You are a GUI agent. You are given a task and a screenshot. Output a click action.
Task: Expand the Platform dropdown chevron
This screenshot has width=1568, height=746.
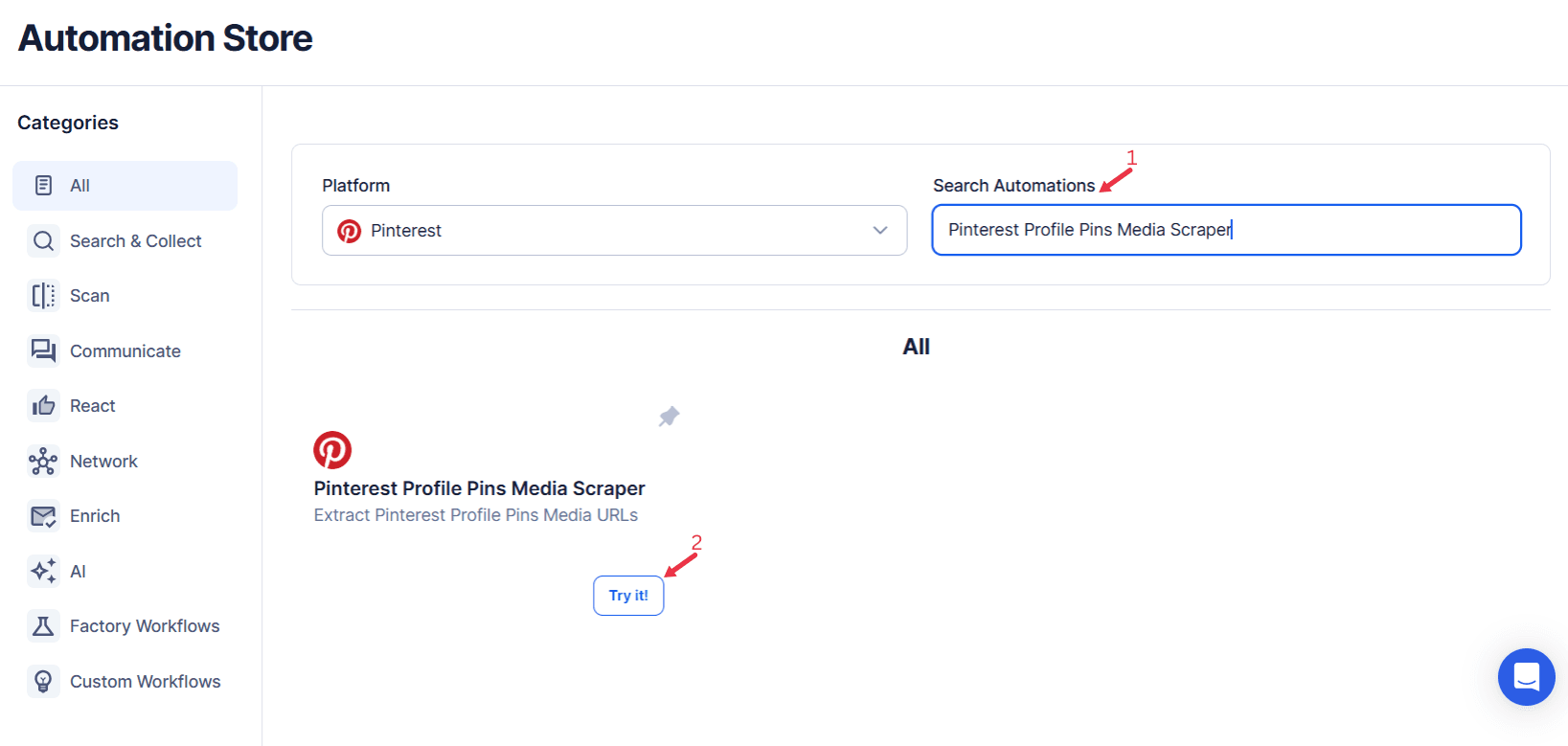tap(880, 231)
